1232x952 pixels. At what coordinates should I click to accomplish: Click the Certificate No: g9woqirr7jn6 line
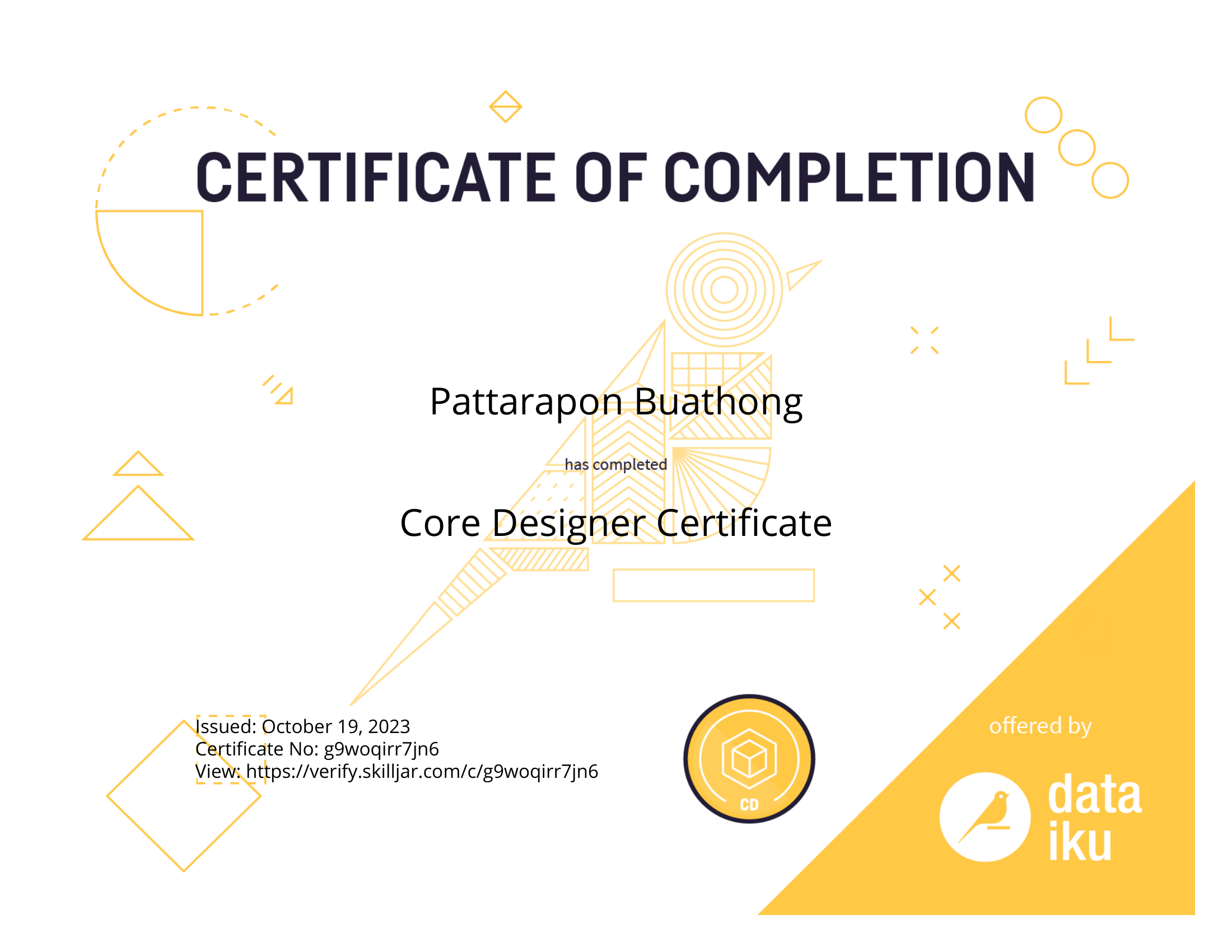click(x=317, y=749)
